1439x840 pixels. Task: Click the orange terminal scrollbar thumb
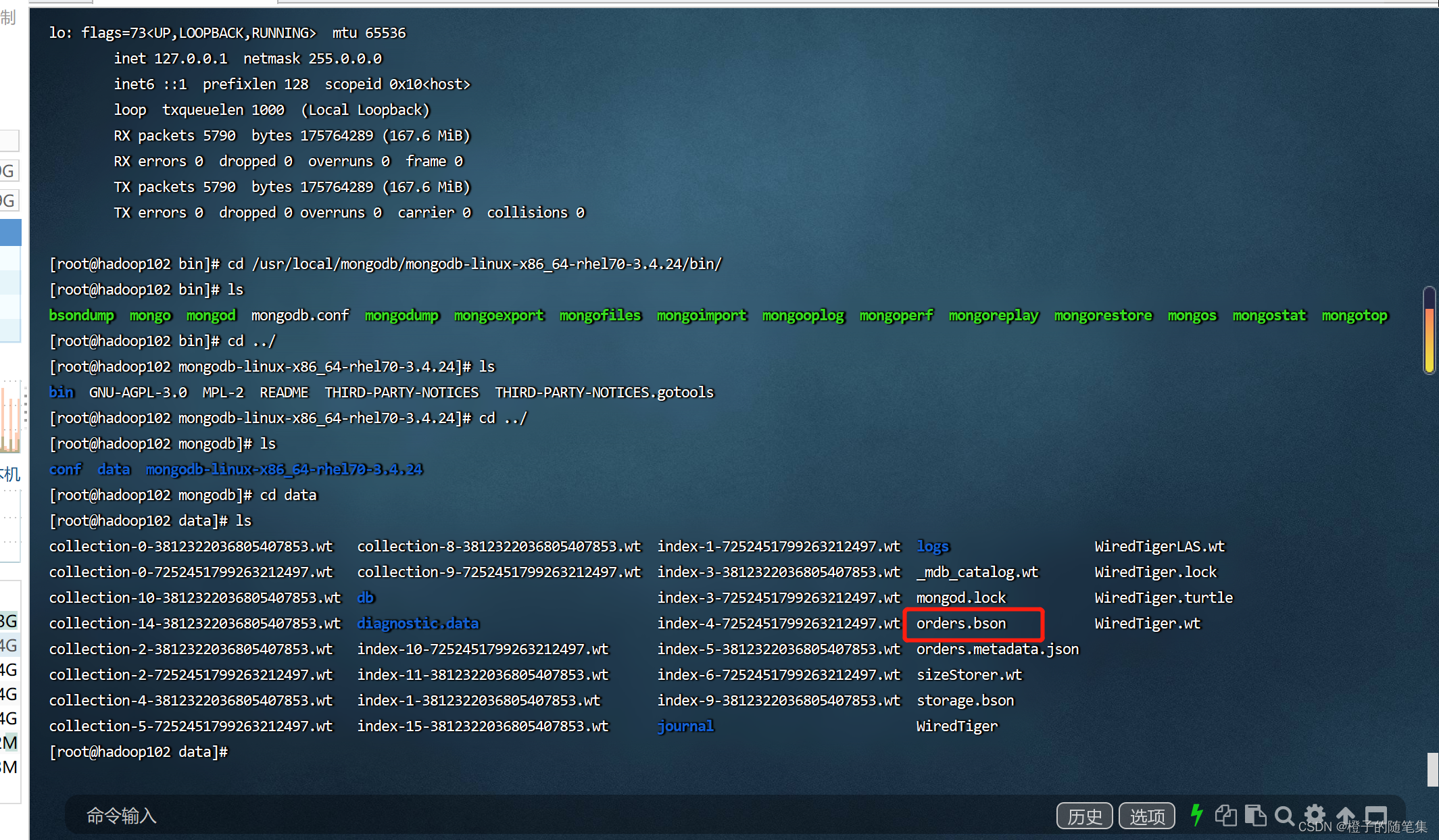(x=1429, y=340)
